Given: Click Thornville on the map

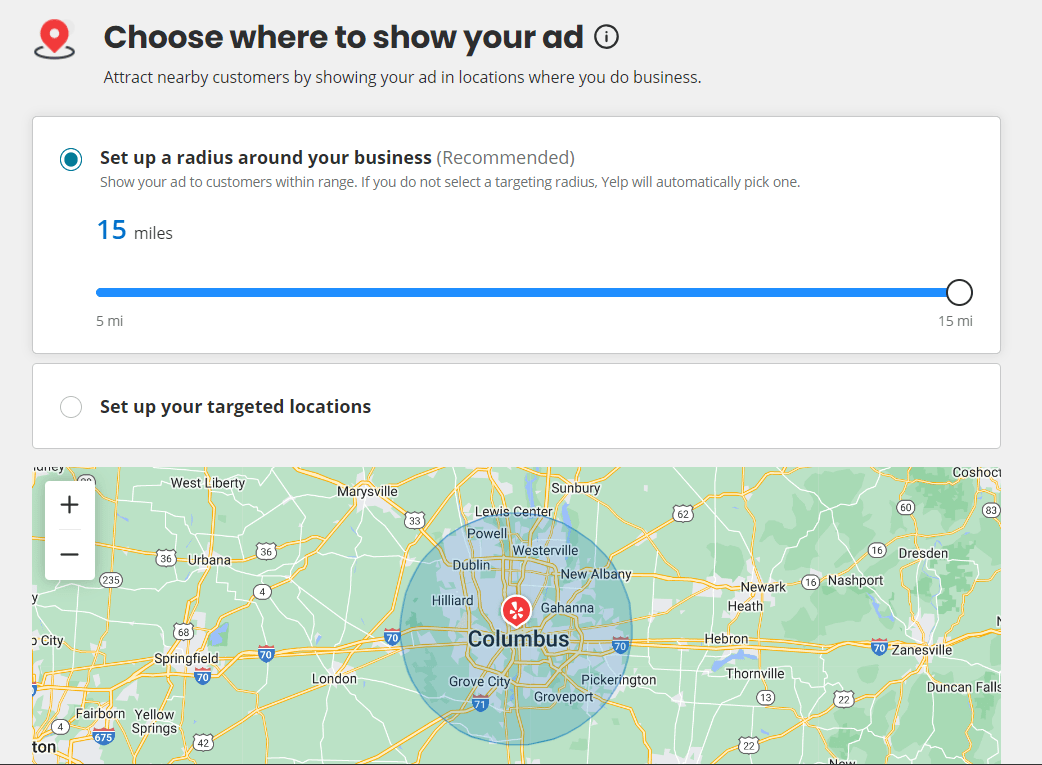Looking at the screenshot, I should coord(755,673).
